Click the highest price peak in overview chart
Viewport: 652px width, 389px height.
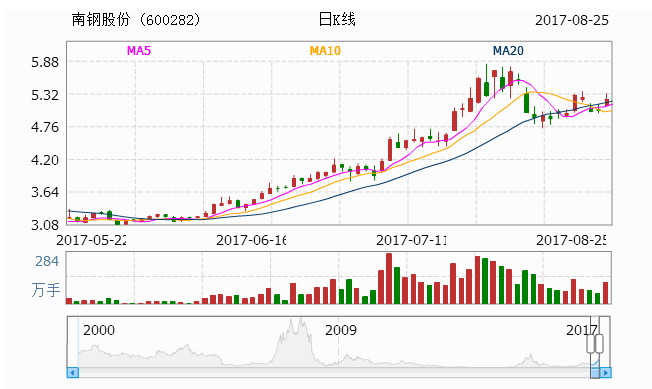point(301,319)
